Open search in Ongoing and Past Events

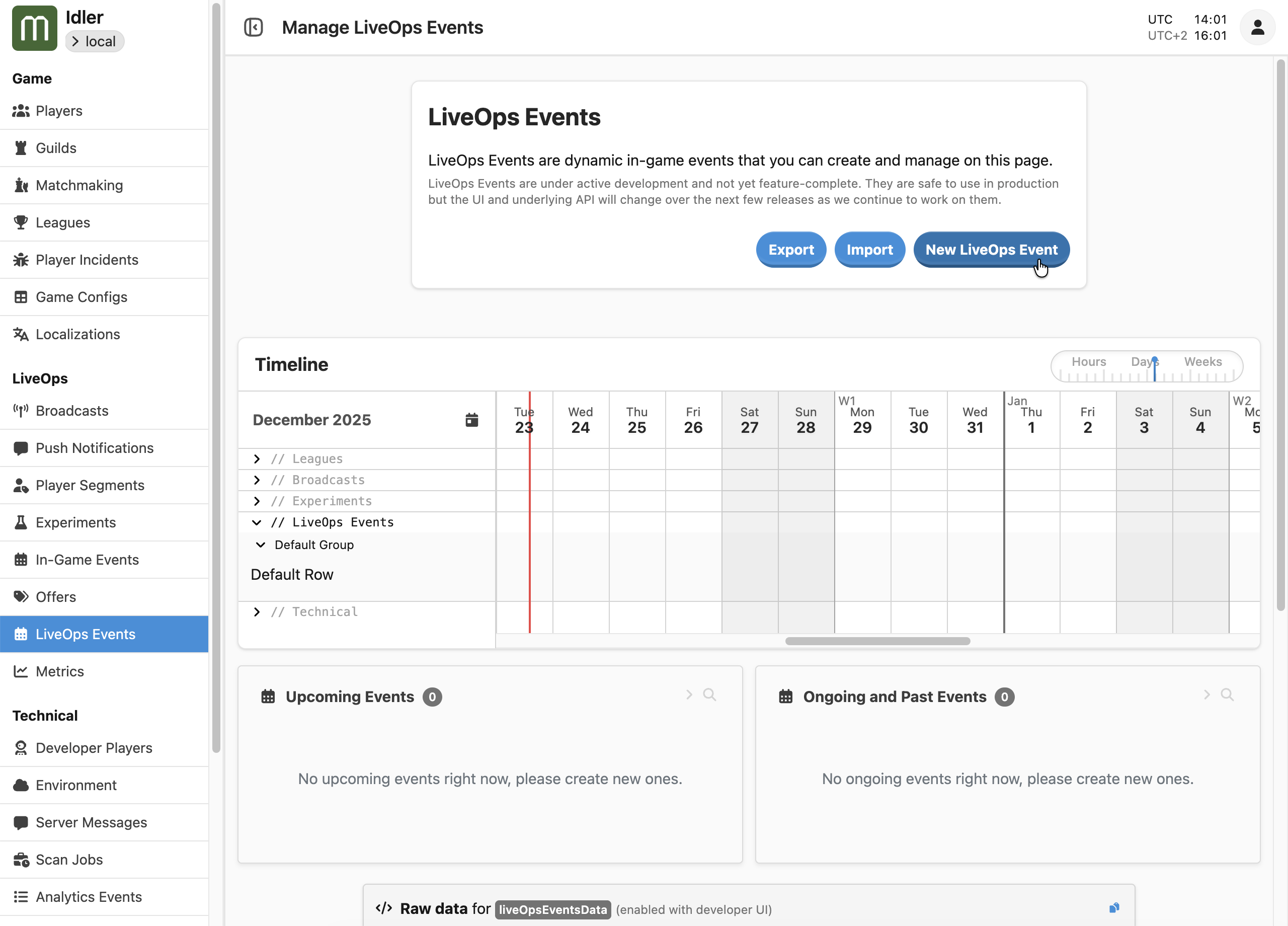click(1228, 694)
